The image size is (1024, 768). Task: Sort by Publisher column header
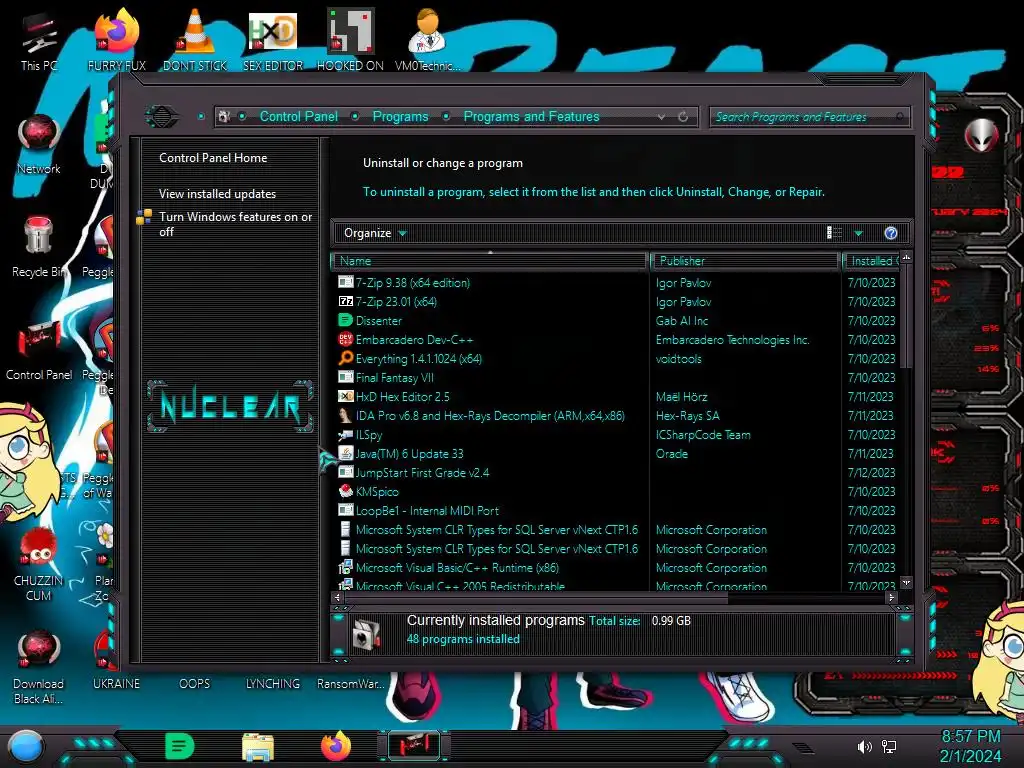[x=745, y=261]
